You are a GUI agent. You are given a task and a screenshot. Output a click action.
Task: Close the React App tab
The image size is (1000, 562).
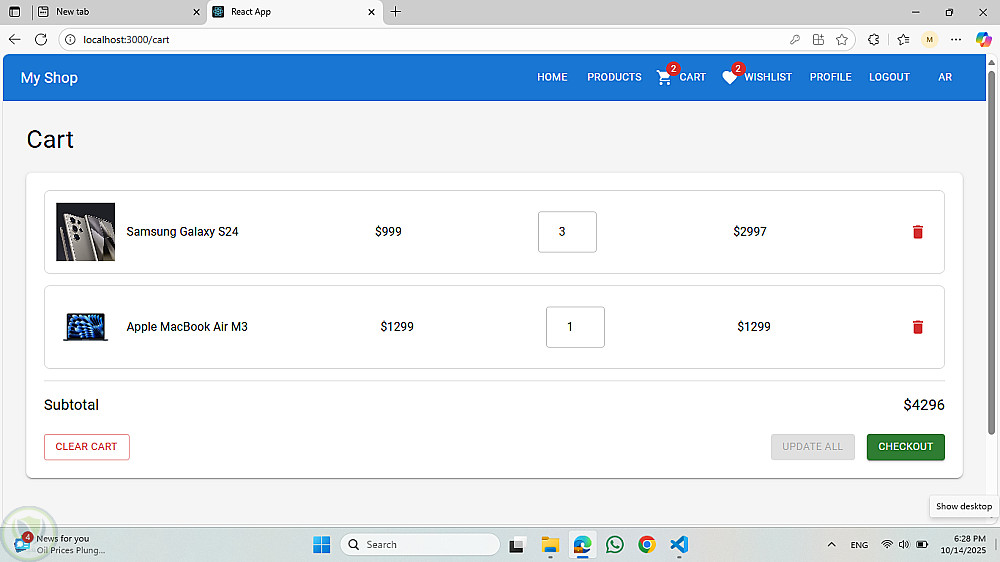(371, 11)
